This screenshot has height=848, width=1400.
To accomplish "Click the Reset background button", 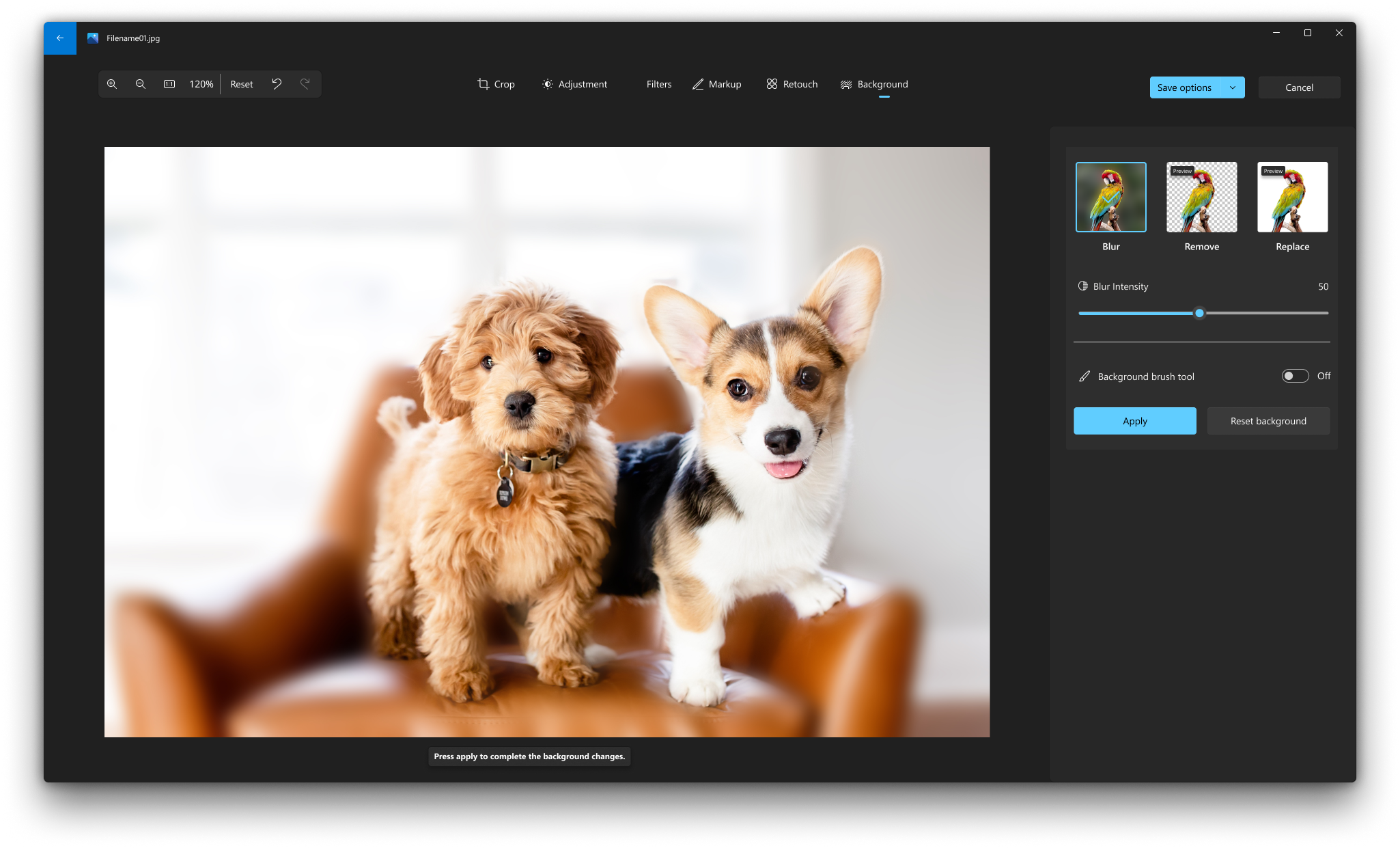I will 1268,420.
